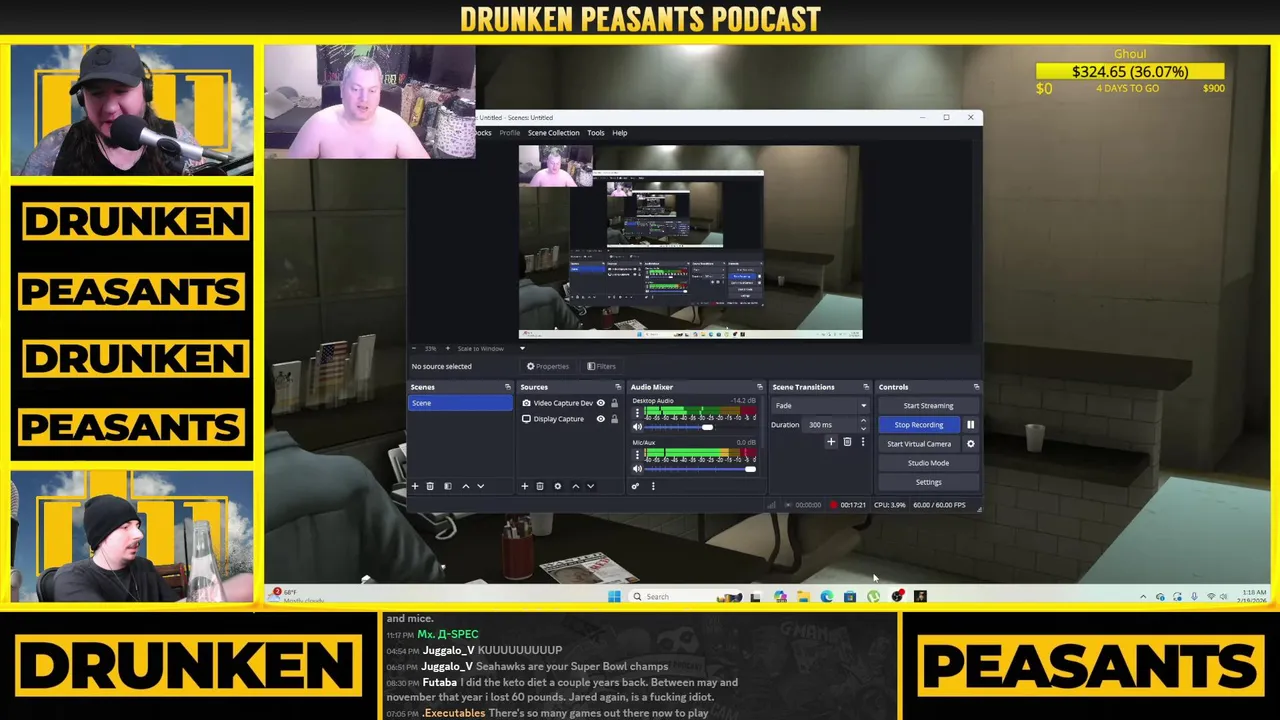Click the recording time 00:17:21 in status bar
Viewport: 1280px width, 720px height.
click(853, 505)
